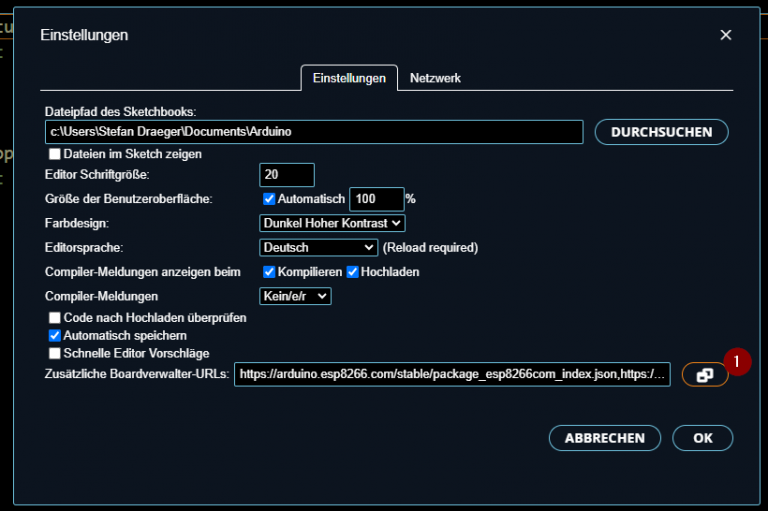This screenshot has height=511, width=768.
Task: Uncheck Kompilieren compiler output checkbox
Action: coord(269,272)
